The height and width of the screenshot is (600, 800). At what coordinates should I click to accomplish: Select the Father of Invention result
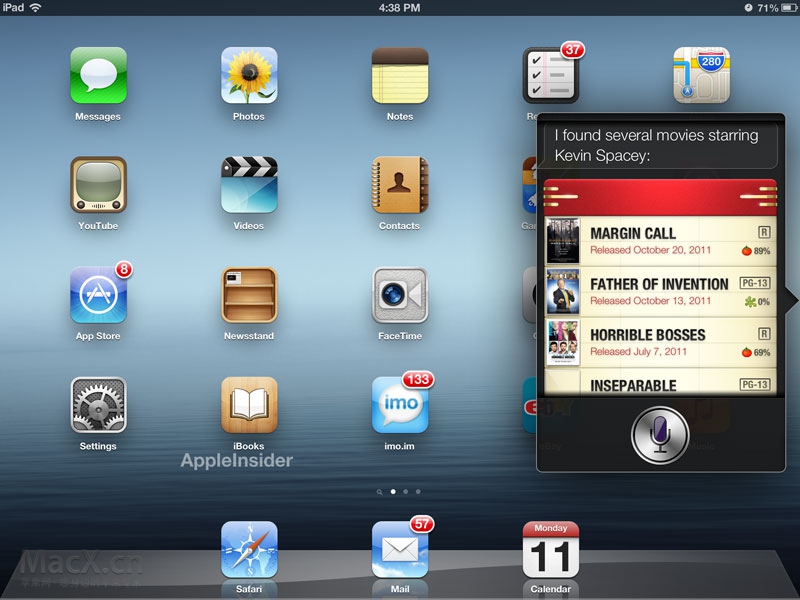tap(661, 292)
